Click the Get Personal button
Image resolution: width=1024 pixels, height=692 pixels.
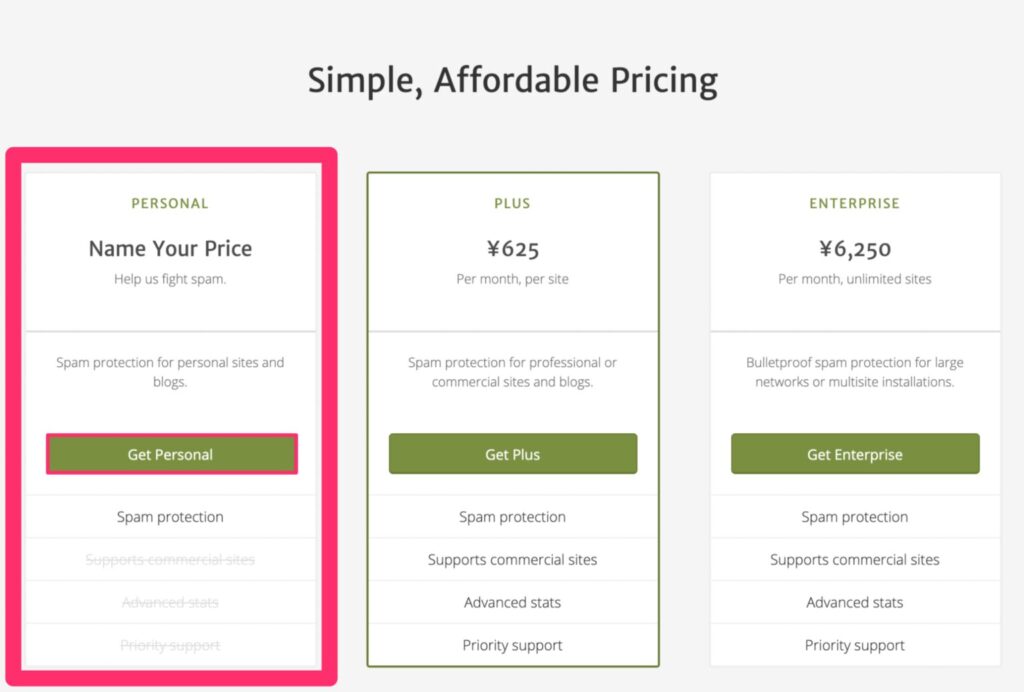[172, 454]
